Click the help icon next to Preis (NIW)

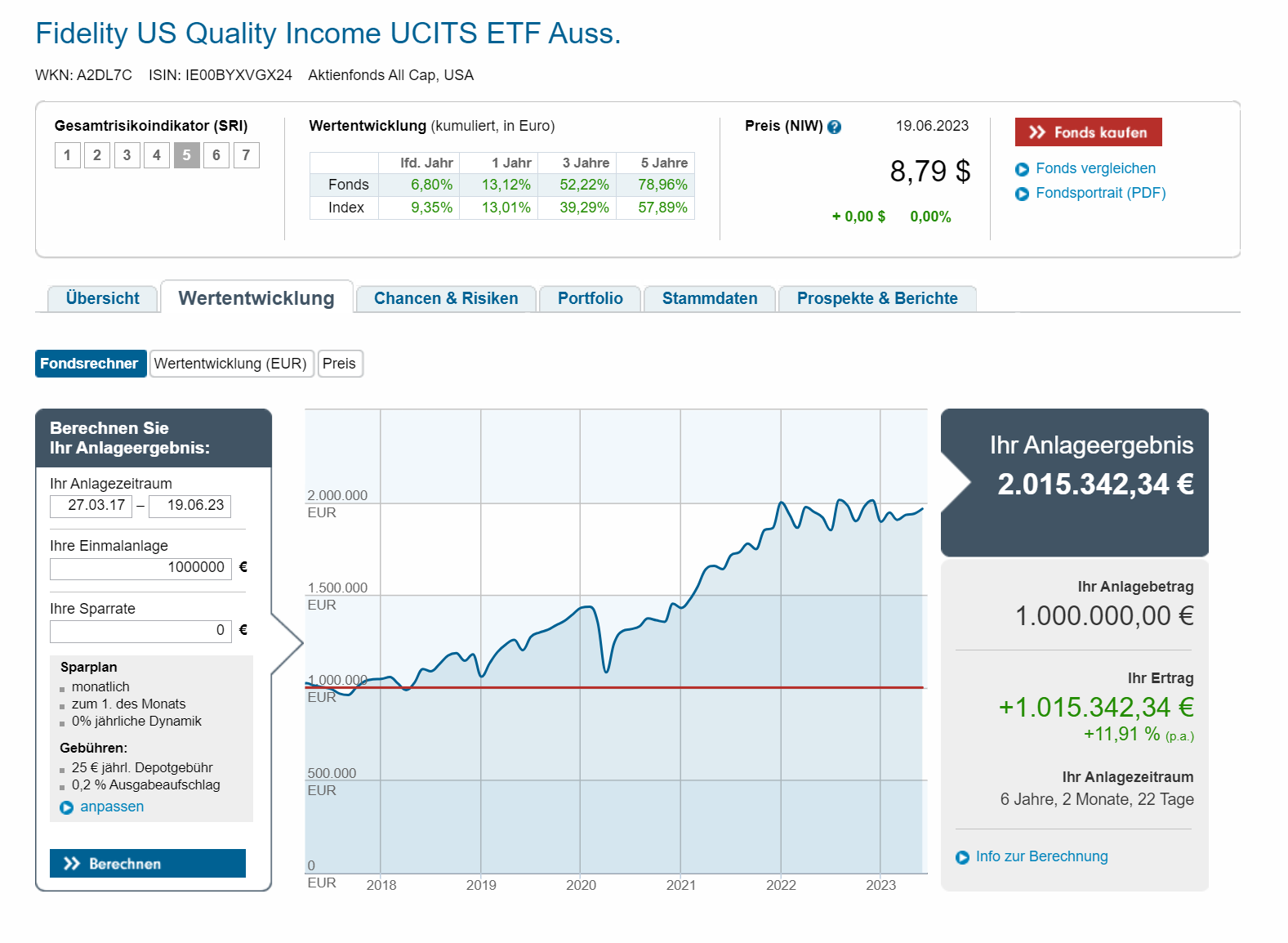pyautogui.click(x=834, y=127)
